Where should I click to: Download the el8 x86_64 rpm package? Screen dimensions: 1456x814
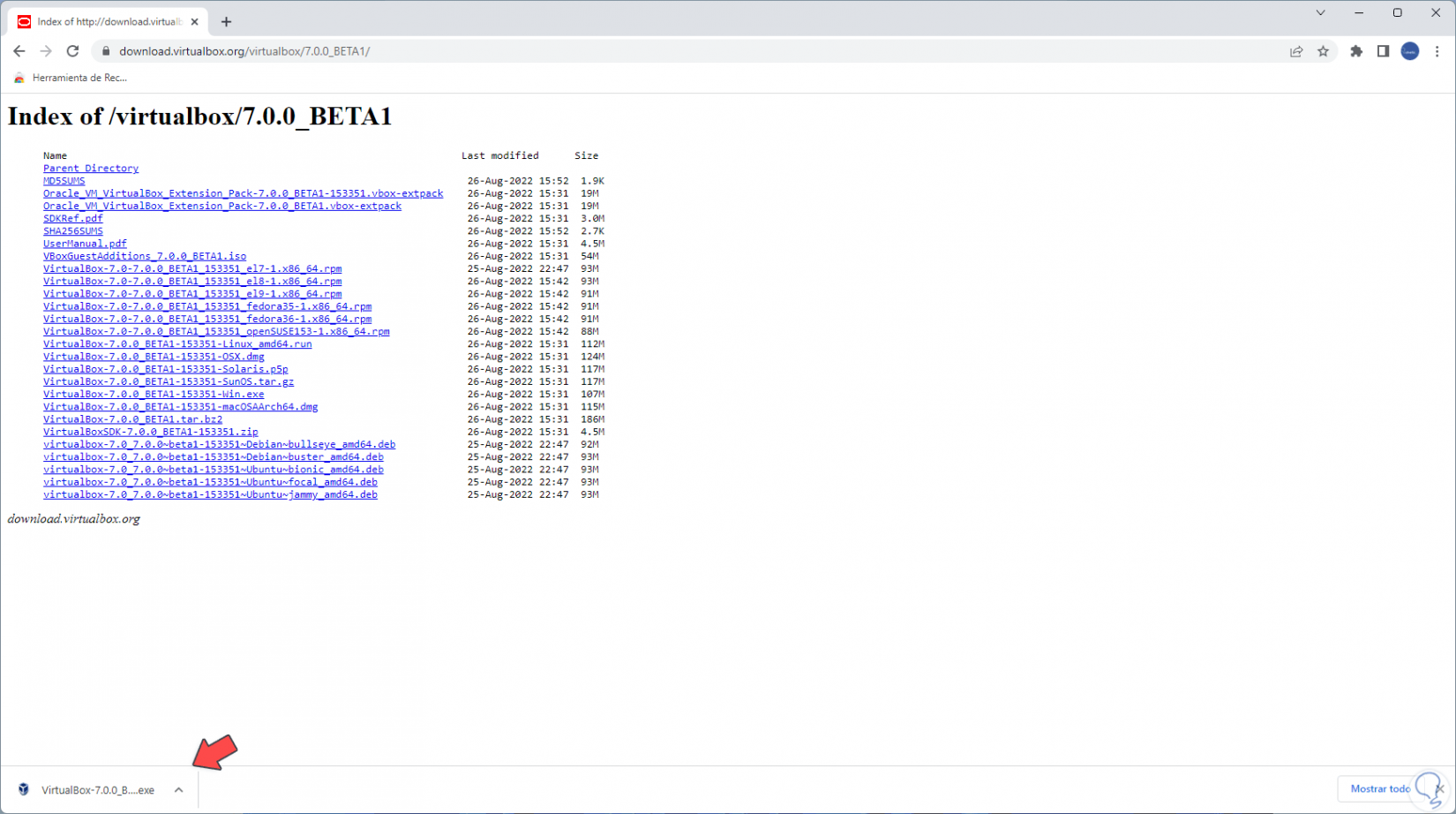tap(192, 282)
